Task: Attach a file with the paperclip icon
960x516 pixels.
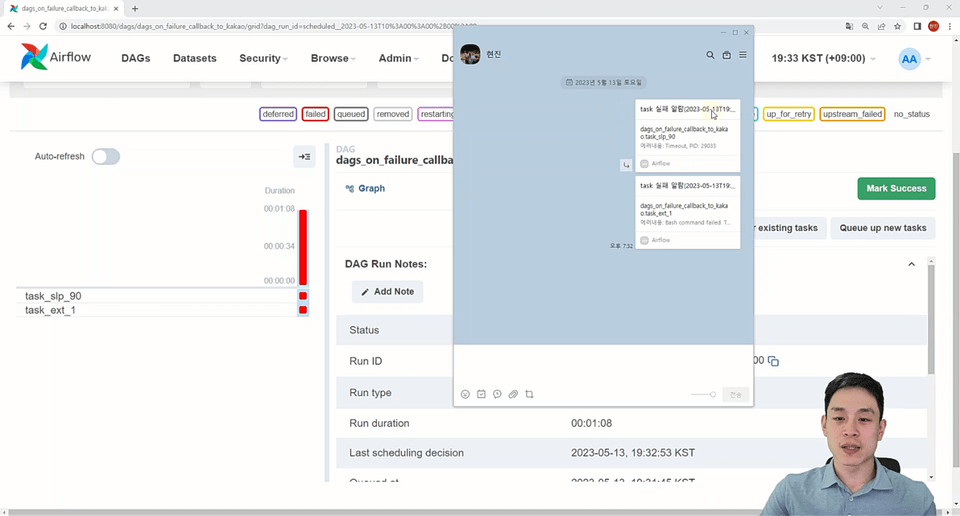Action: click(x=513, y=394)
